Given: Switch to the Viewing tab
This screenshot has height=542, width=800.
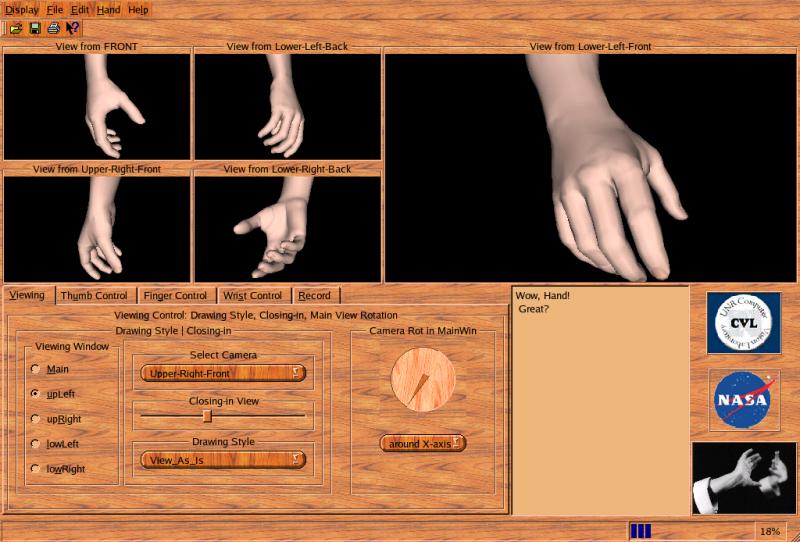Looking at the screenshot, I should [x=27, y=295].
